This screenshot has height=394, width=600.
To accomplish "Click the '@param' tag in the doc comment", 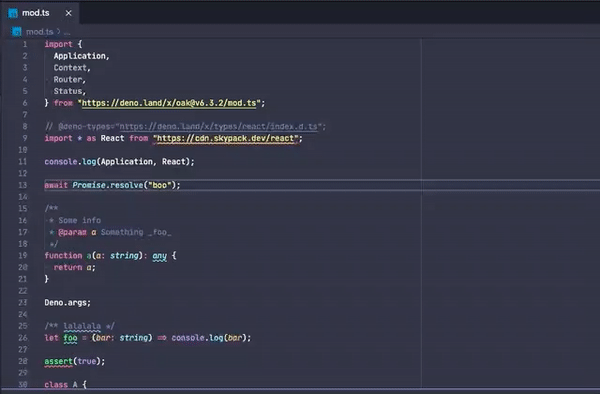I will pyautogui.click(x=72, y=232).
